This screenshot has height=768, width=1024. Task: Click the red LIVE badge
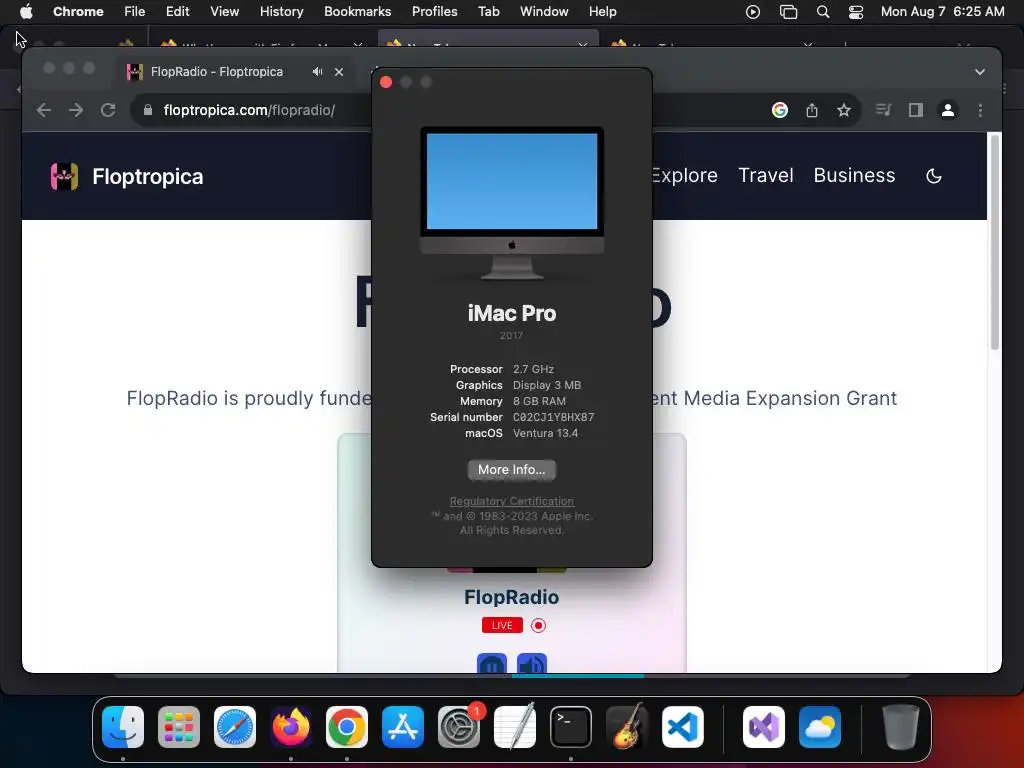(502, 625)
